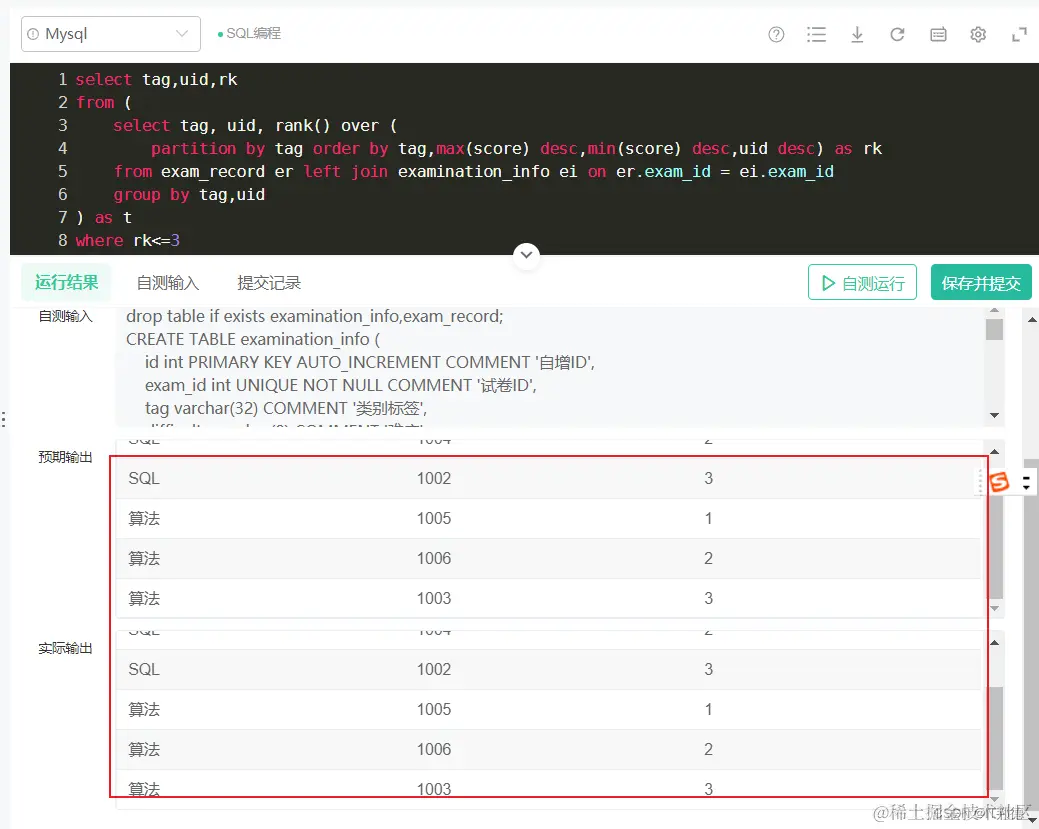Click line number 5 in editor gutter
The height and width of the screenshot is (829, 1039).
point(62,172)
